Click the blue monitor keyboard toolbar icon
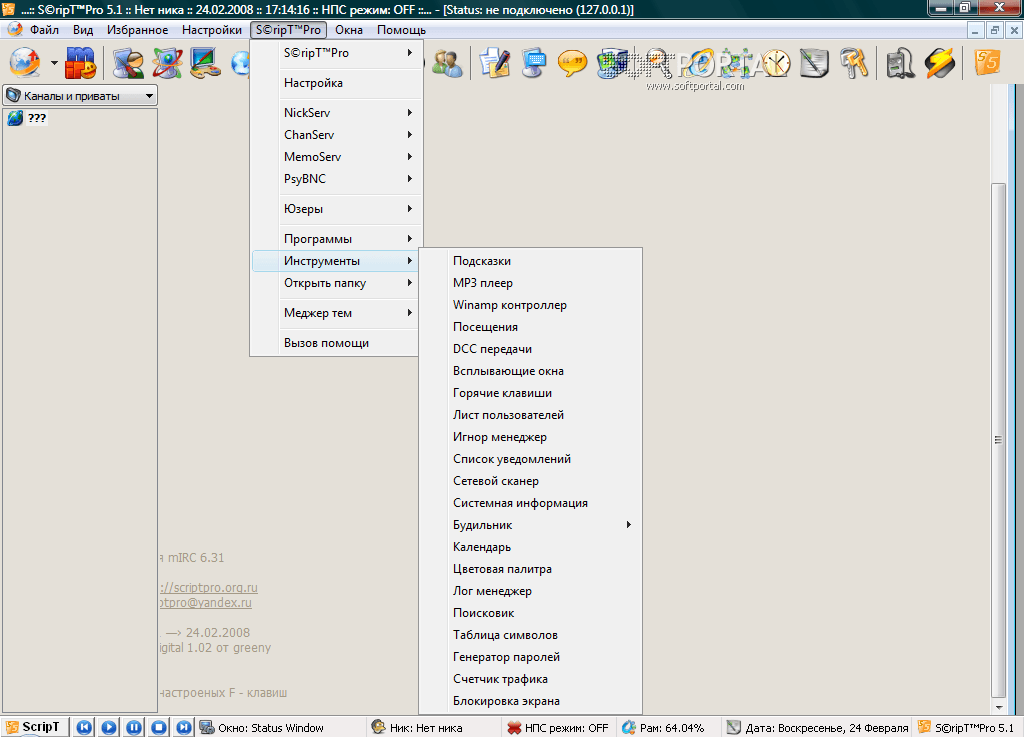 (534, 63)
